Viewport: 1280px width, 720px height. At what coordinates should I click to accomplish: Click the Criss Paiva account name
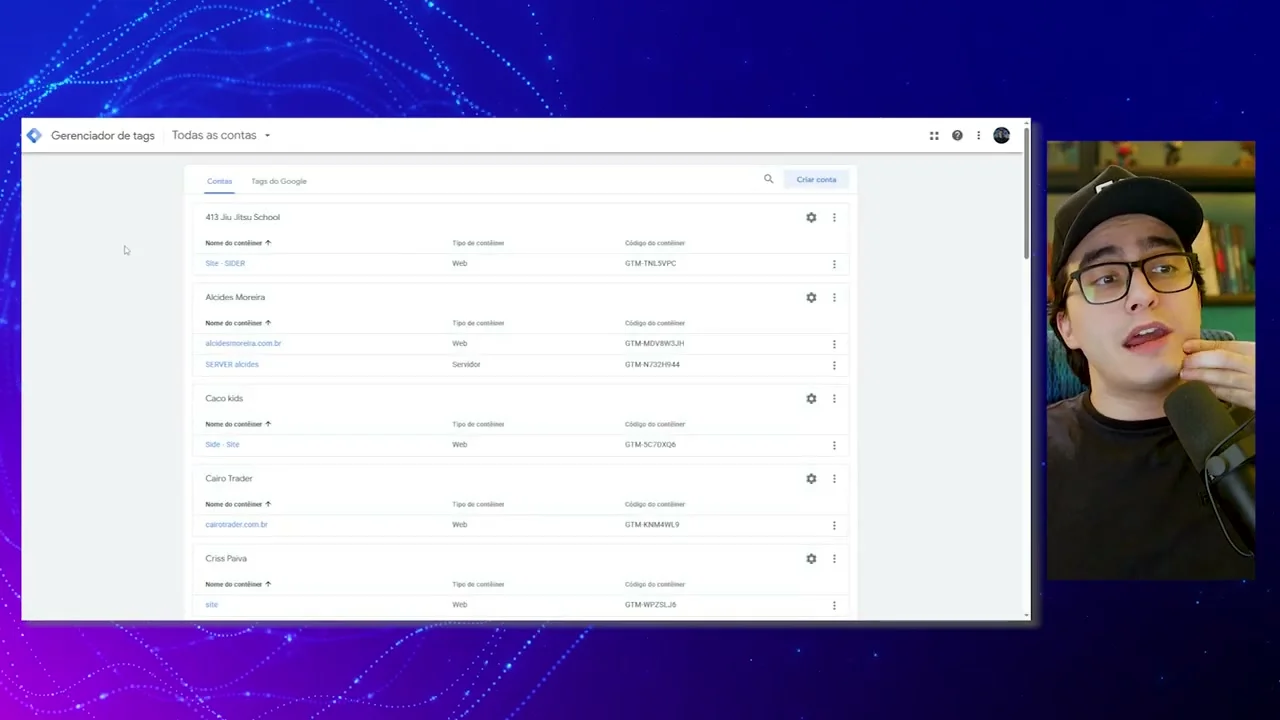226,558
